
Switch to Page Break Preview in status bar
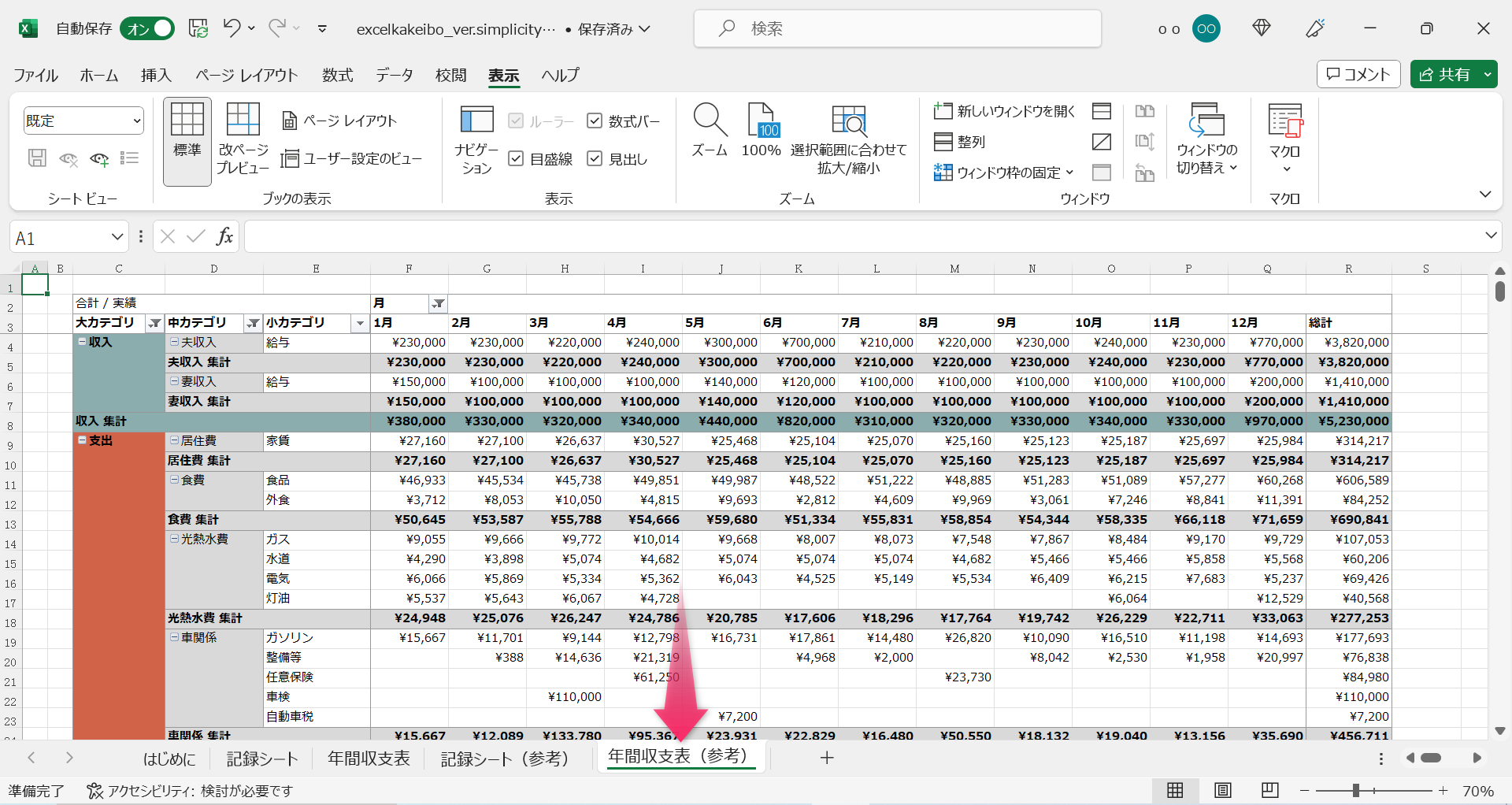(1269, 790)
